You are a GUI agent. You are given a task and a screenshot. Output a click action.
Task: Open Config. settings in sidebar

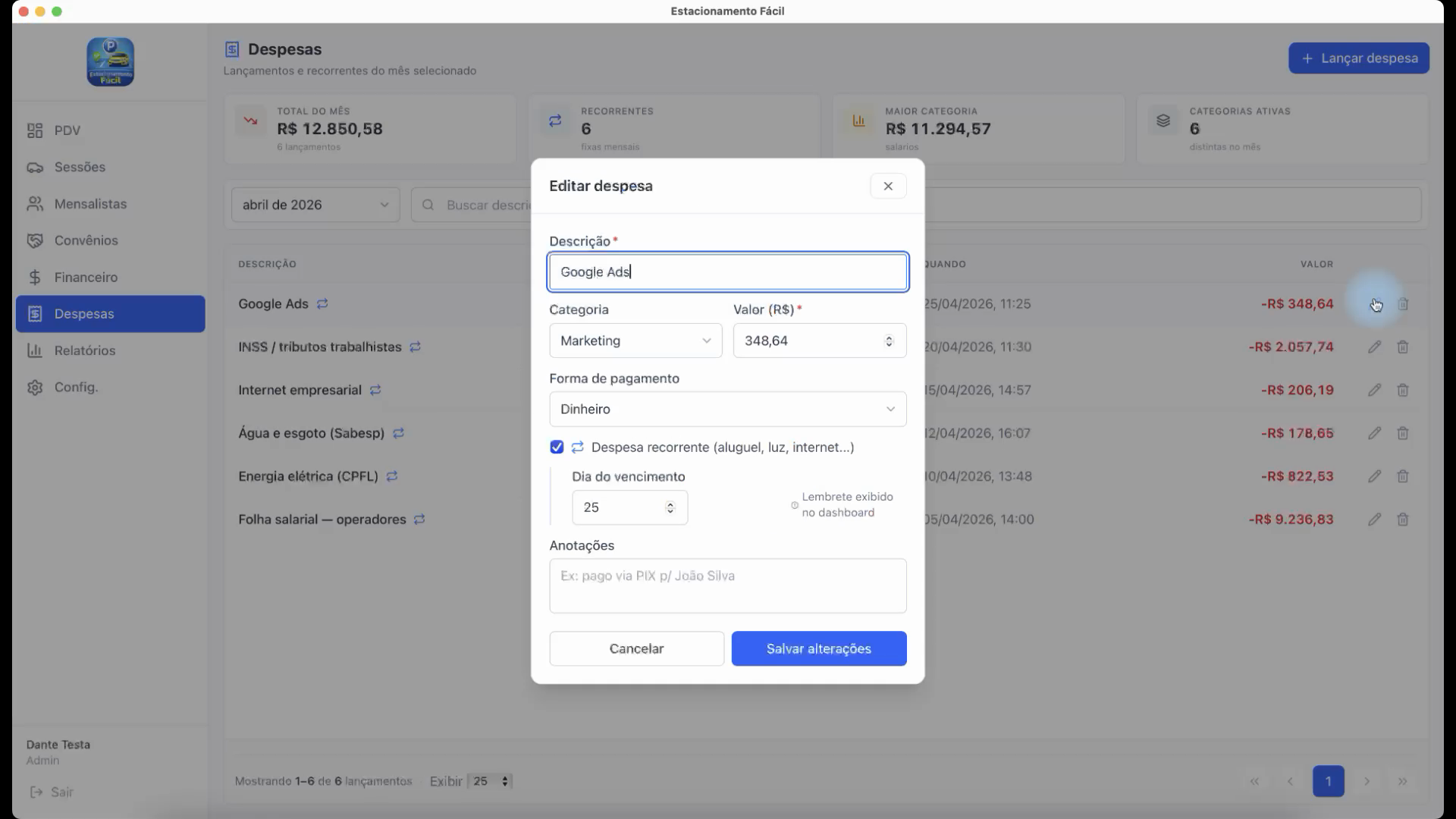110,387
